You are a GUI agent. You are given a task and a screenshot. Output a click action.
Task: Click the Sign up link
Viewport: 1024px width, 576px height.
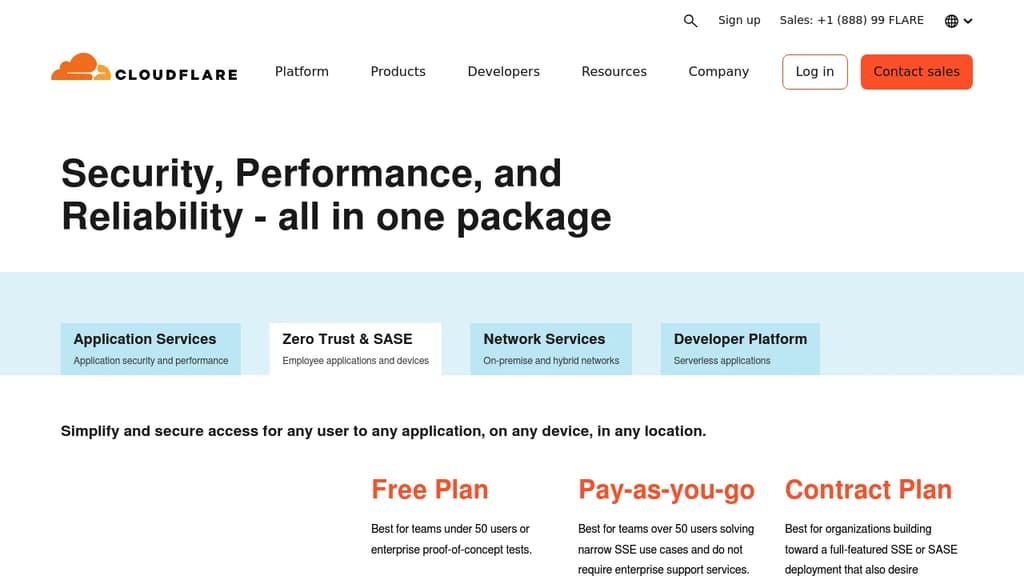739,20
